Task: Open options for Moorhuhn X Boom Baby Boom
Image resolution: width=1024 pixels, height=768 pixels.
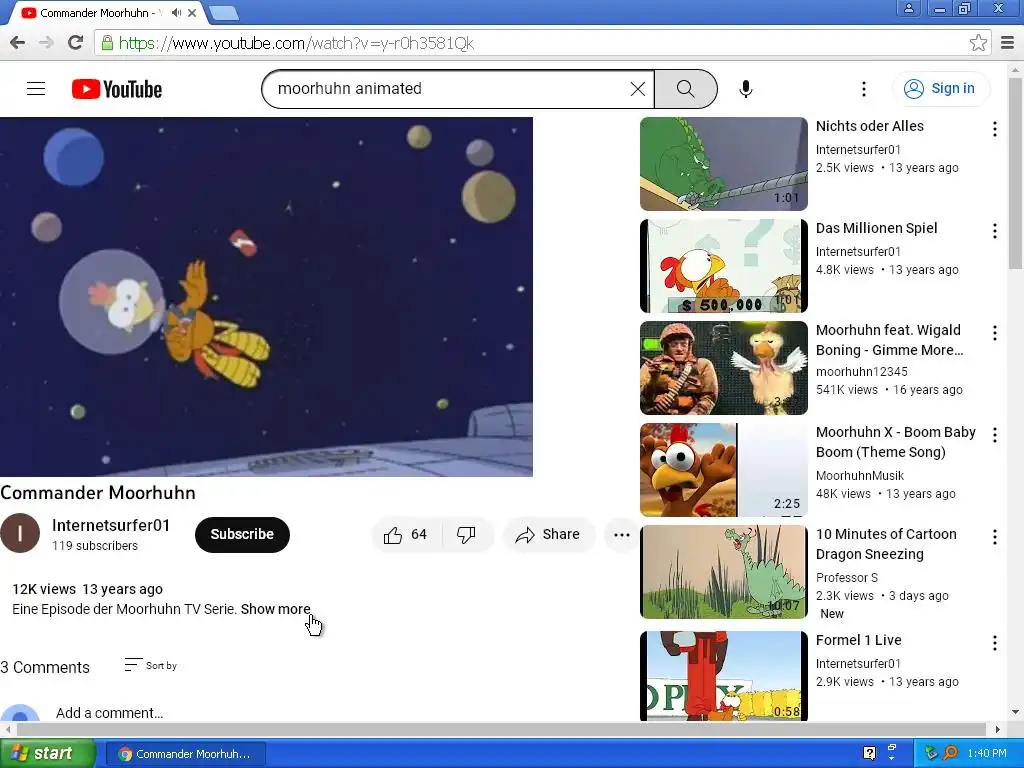Action: click(995, 435)
